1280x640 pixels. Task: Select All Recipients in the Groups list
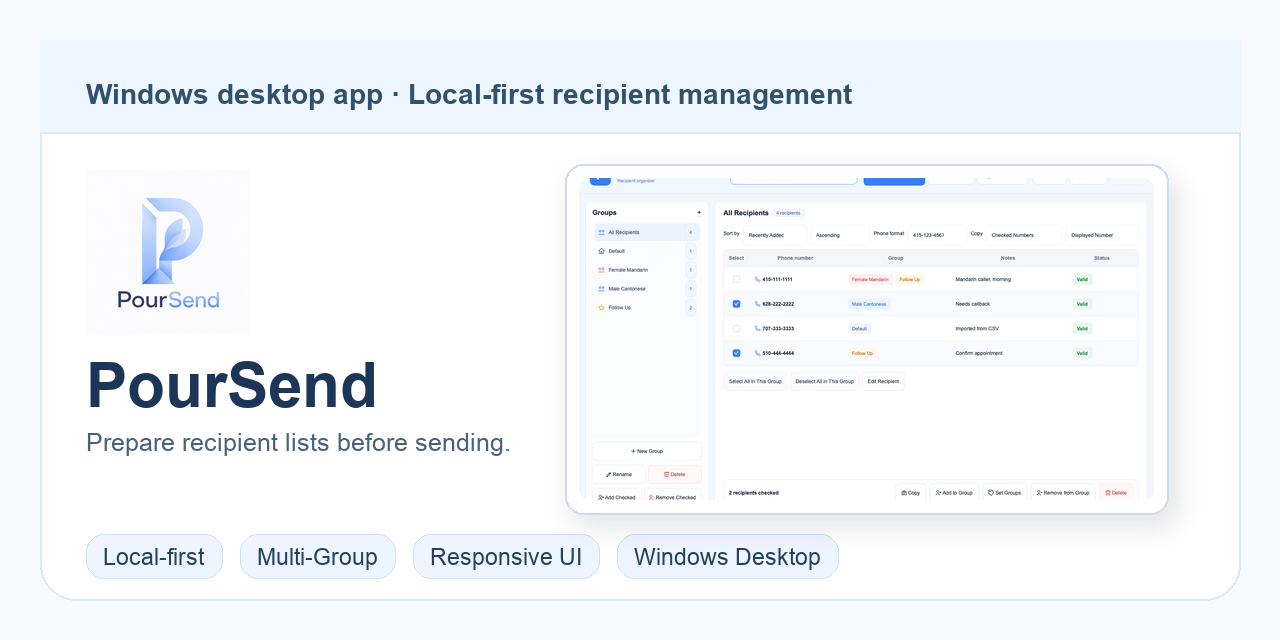(645, 232)
